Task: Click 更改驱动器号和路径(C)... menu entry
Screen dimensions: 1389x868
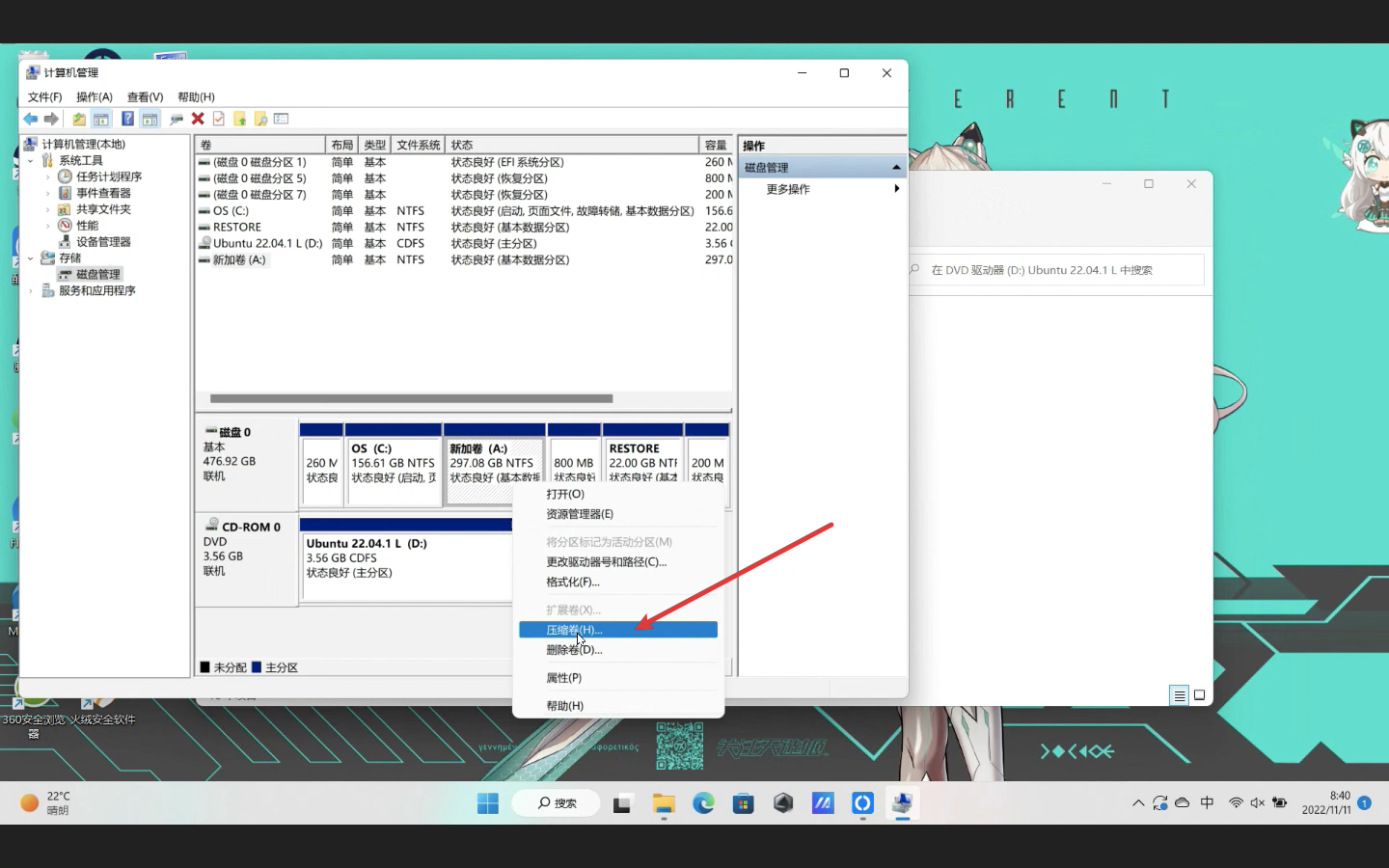Action: click(x=618, y=561)
